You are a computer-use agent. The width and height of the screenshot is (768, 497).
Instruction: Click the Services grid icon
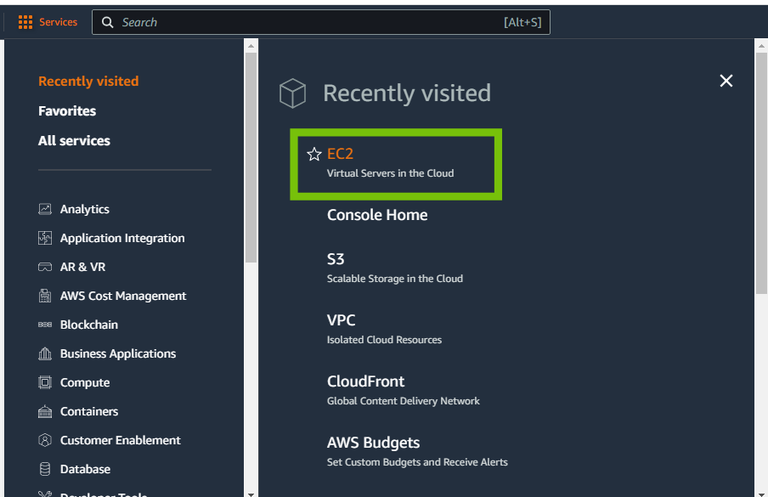coord(26,22)
